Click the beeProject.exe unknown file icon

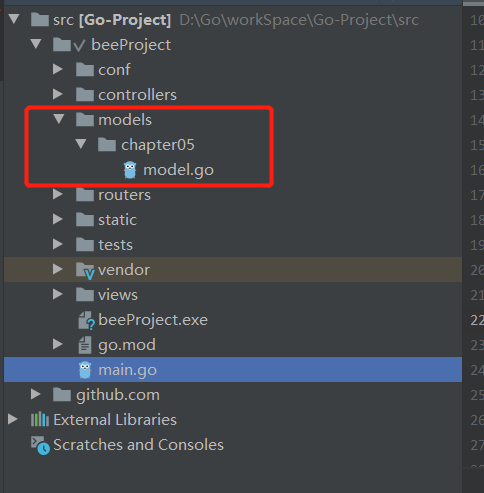pos(86,320)
